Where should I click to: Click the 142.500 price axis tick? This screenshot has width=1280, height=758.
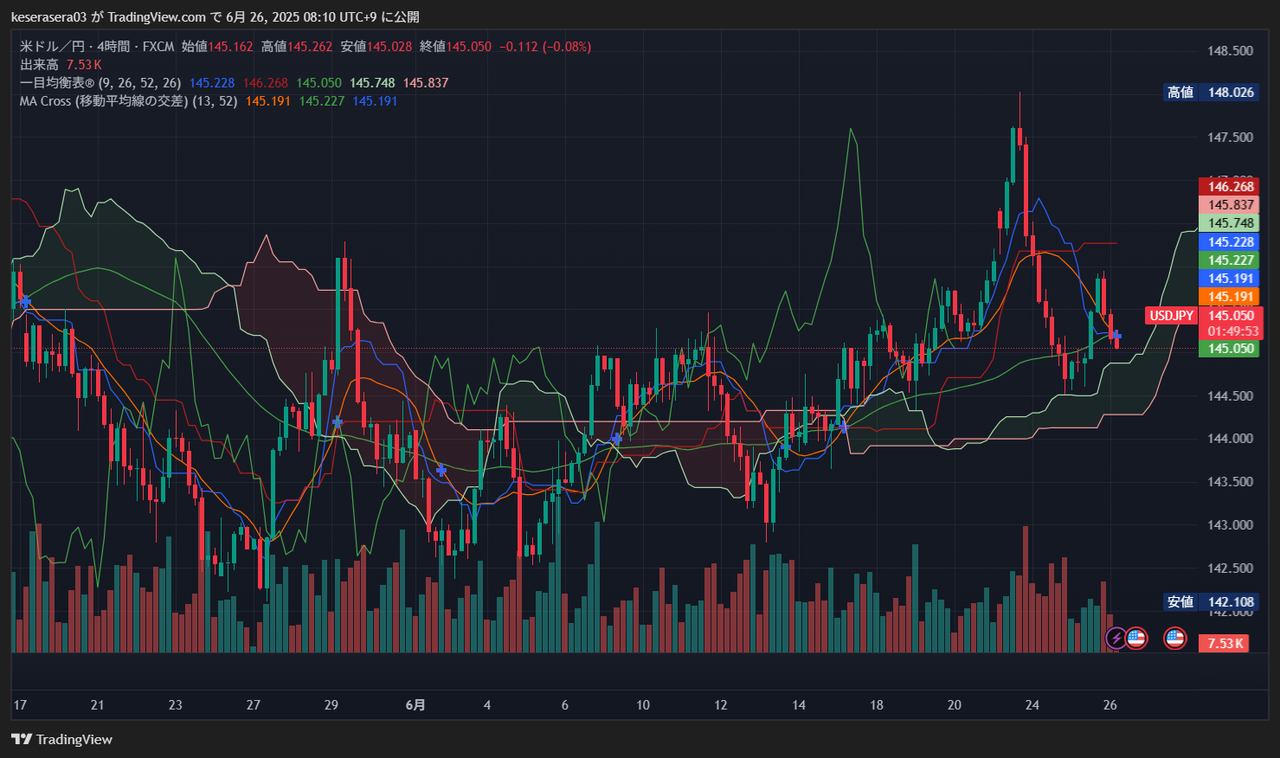pyautogui.click(x=1231, y=568)
